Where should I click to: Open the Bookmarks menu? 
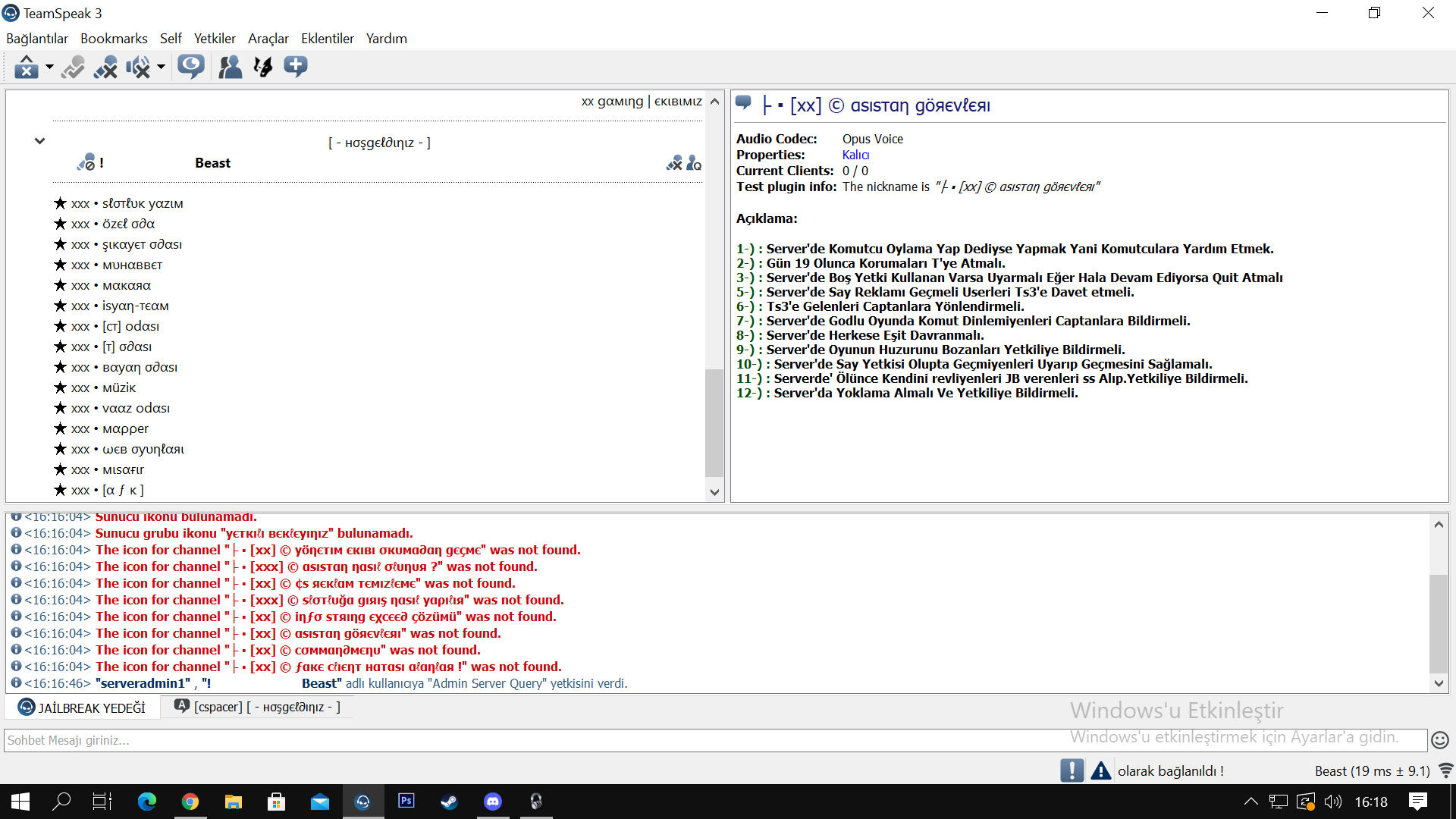pyautogui.click(x=114, y=39)
